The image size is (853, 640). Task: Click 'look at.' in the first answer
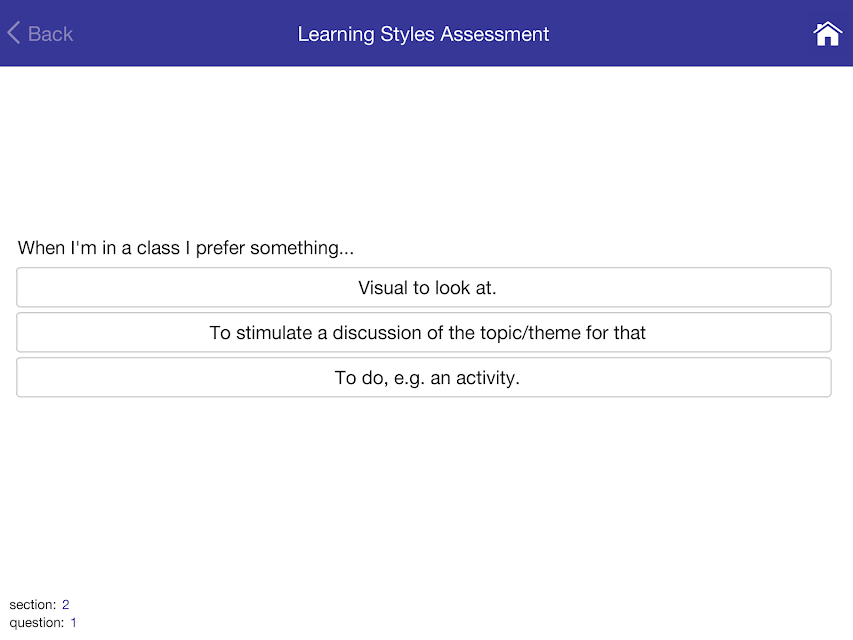(x=466, y=287)
